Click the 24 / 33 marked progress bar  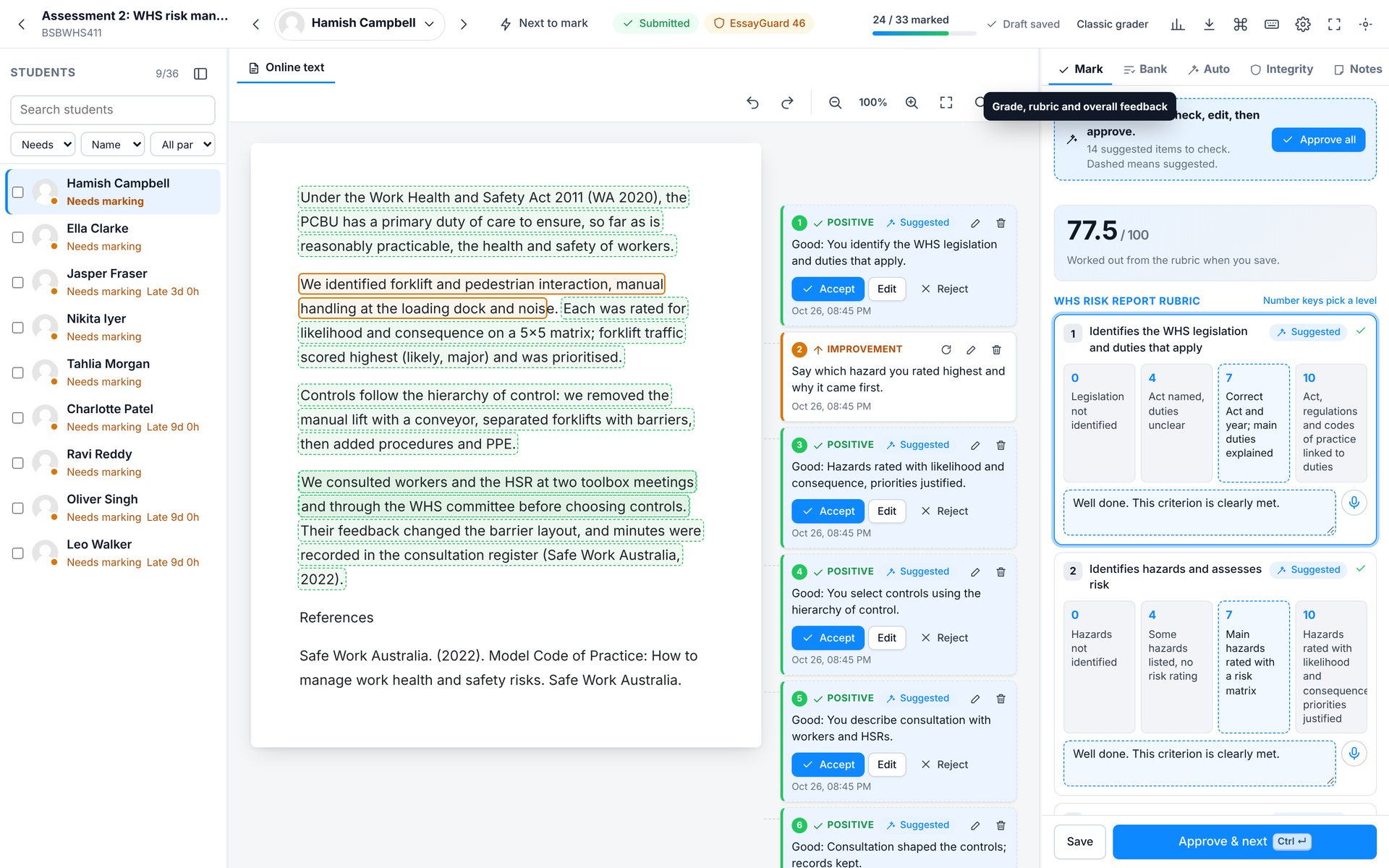[924, 33]
